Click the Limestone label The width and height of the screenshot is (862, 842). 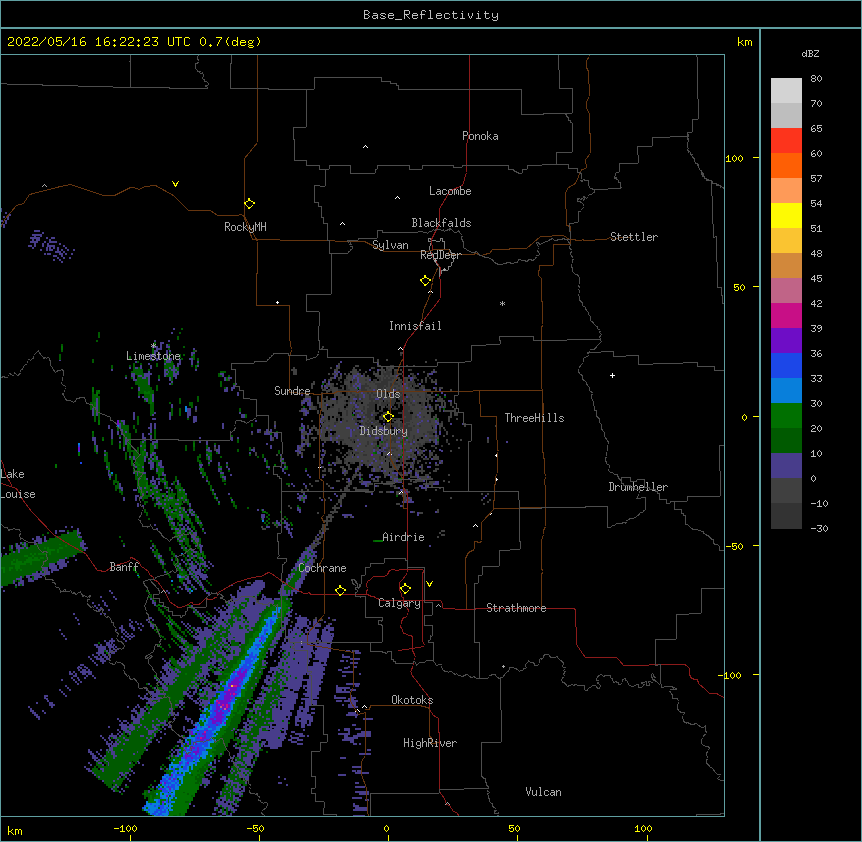(x=153, y=356)
